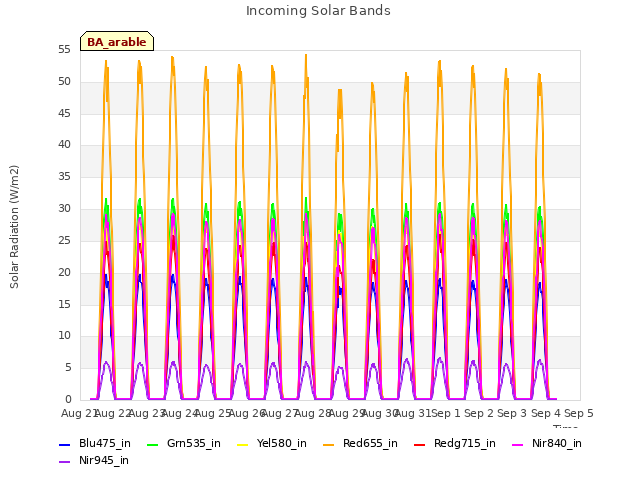The height and width of the screenshot is (480, 640).
Task: Click the Blu475_in legend label
Action: tap(105, 443)
